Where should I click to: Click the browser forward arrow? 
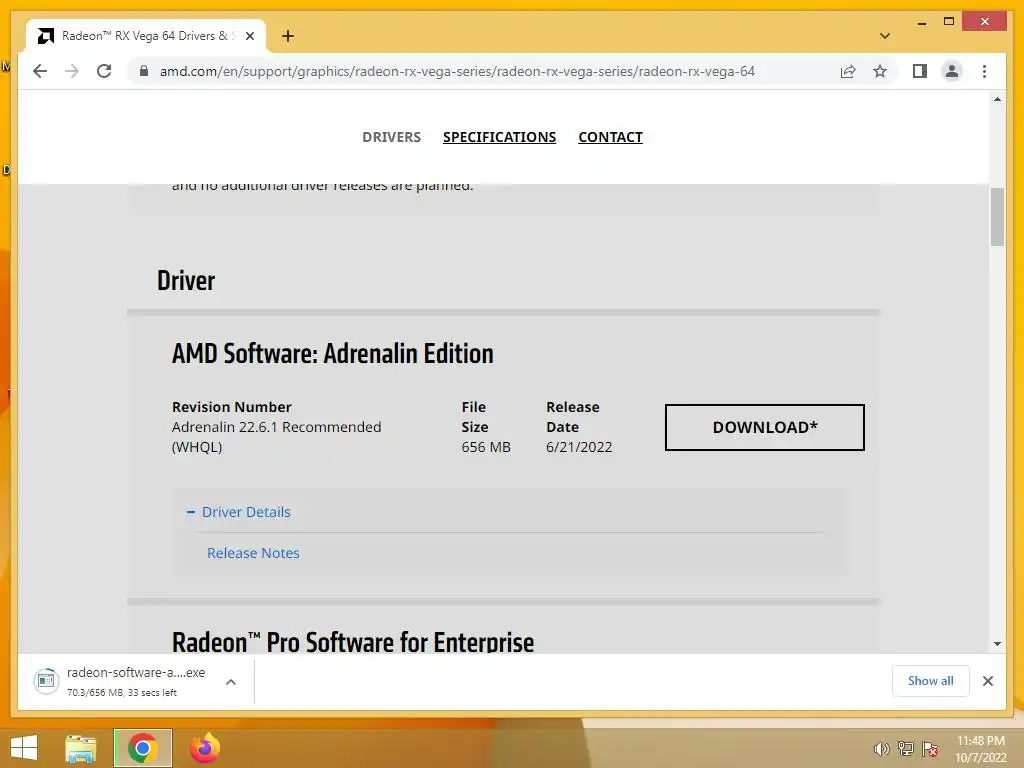pyautogui.click(x=72, y=71)
